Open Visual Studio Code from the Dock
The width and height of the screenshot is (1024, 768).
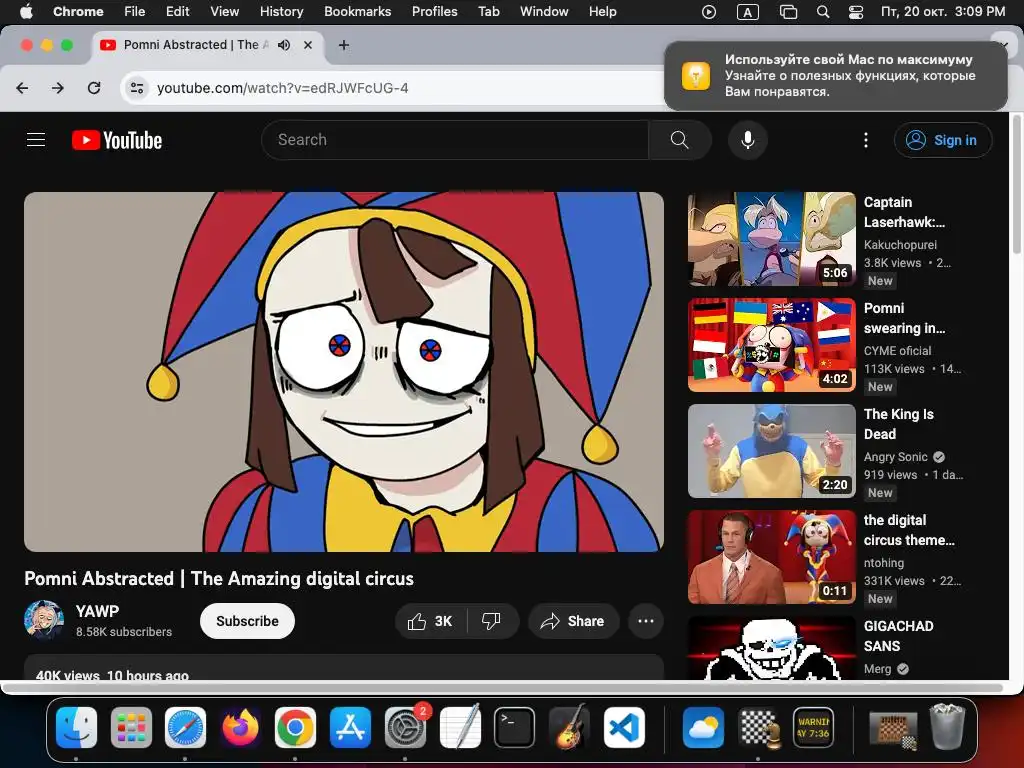point(624,728)
